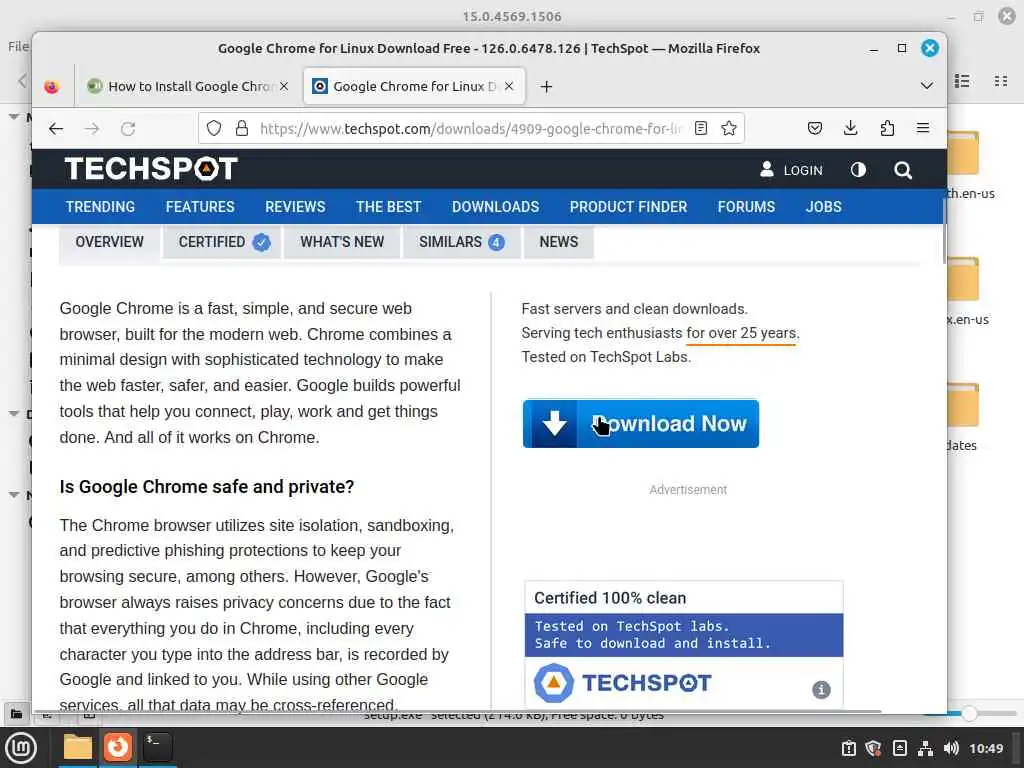Open Firefox hamburger application menu
Image resolution: width=1024 pixels, height=768 pixels.
923,128
